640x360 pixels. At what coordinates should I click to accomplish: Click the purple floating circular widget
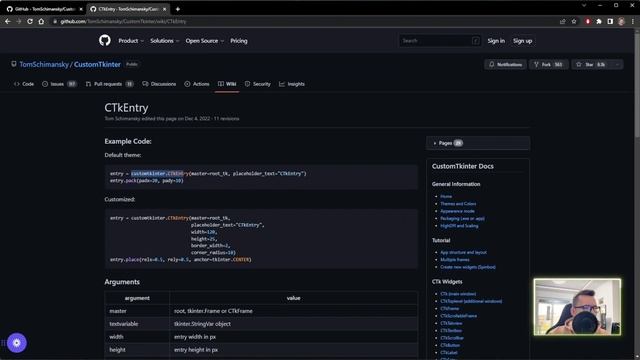[x=16, y=343]
